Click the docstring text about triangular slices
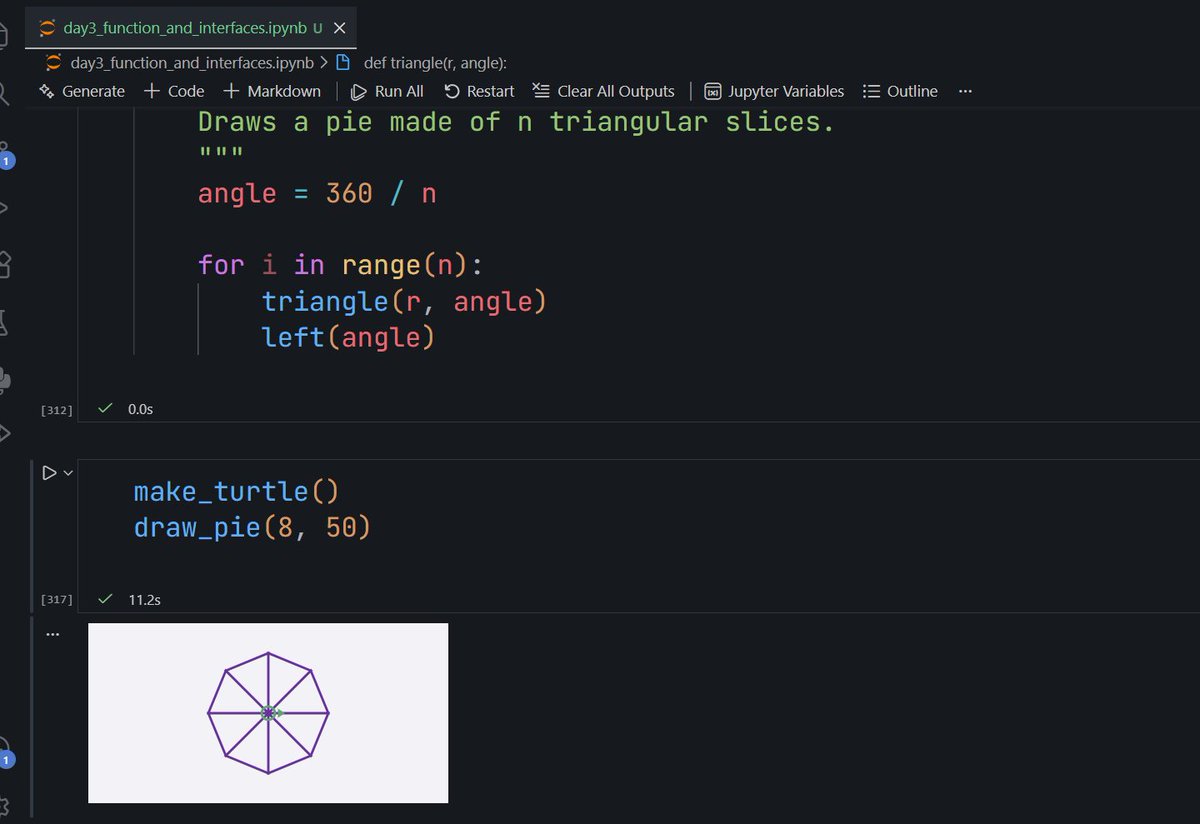Image resolution: width=1200 pixels, height=824 pixels. 516,122
